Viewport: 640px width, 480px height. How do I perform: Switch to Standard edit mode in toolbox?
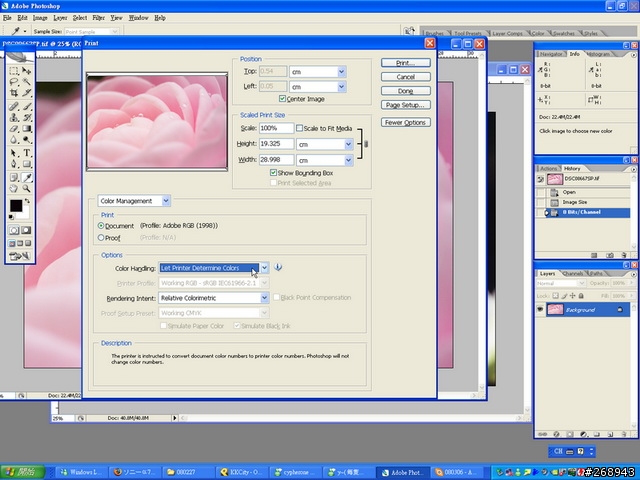[14, 230]
